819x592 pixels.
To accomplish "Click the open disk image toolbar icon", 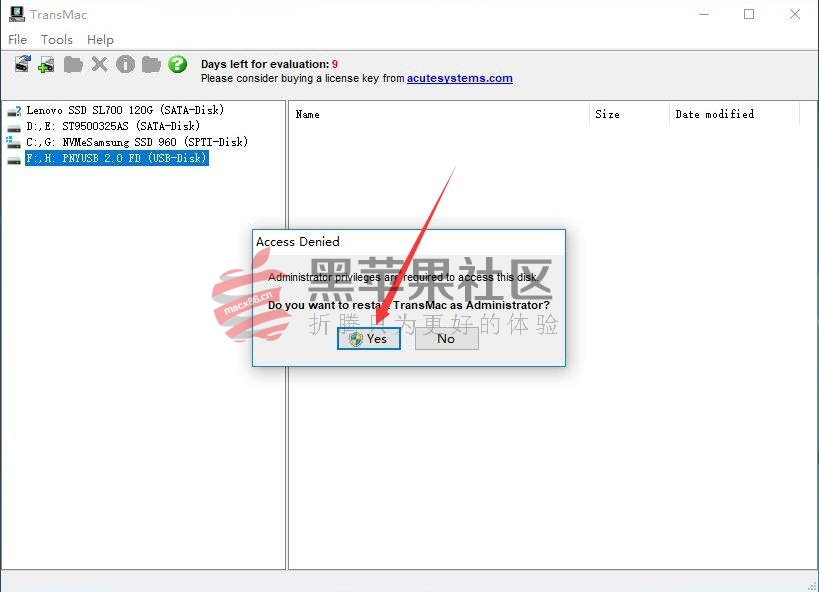I will pos(22,64).
